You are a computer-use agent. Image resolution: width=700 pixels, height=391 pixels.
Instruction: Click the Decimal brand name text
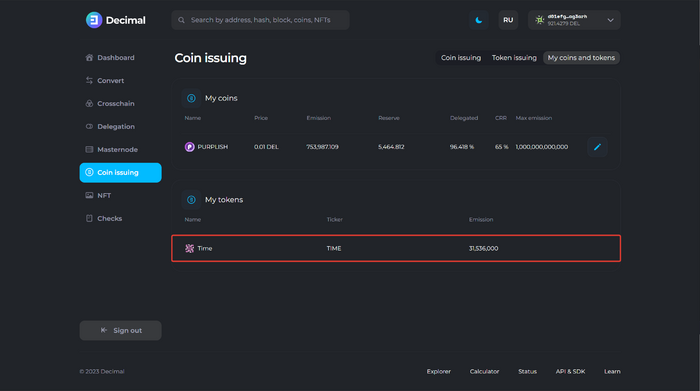tap(125, 20)
